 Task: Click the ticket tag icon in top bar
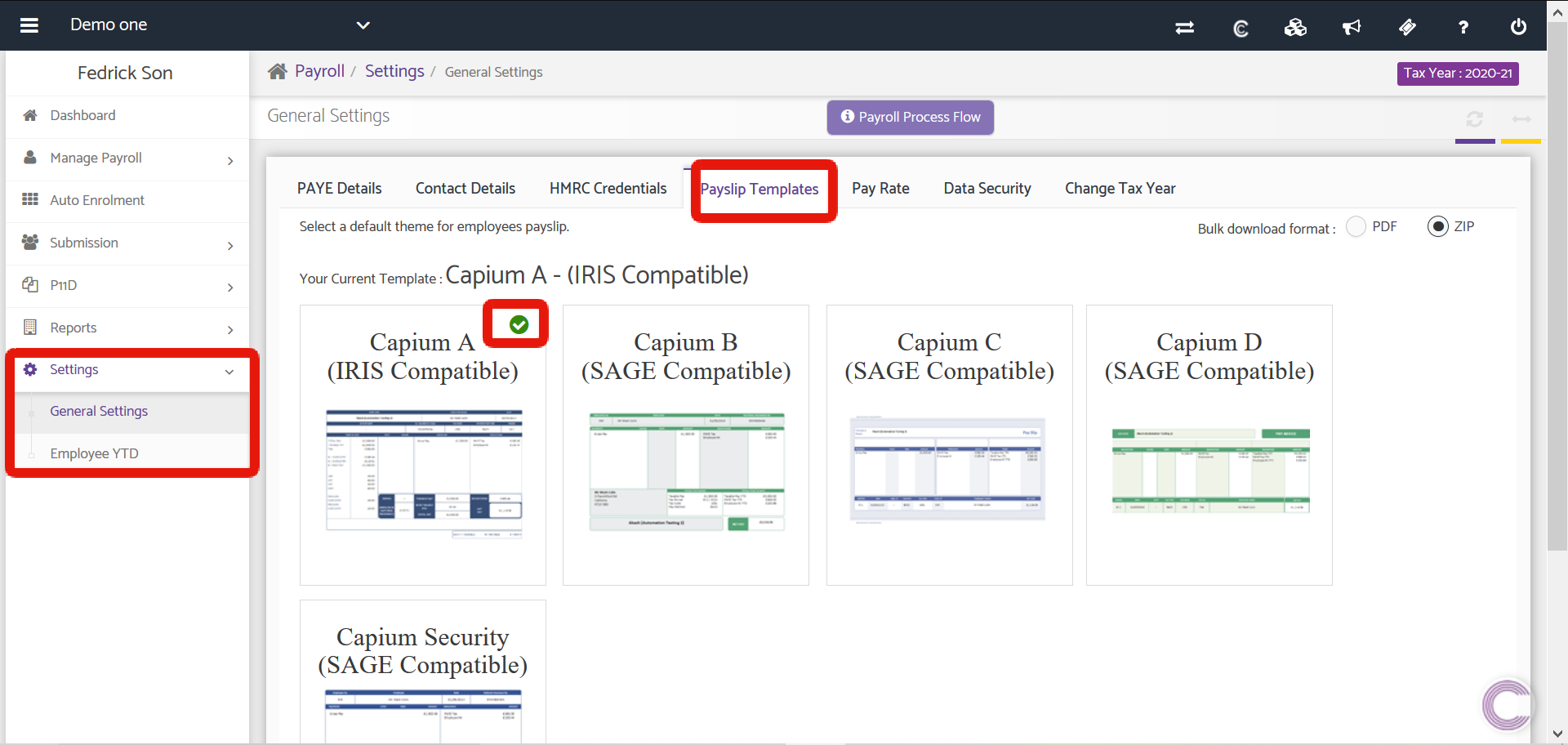click(x=1407, y=28)
